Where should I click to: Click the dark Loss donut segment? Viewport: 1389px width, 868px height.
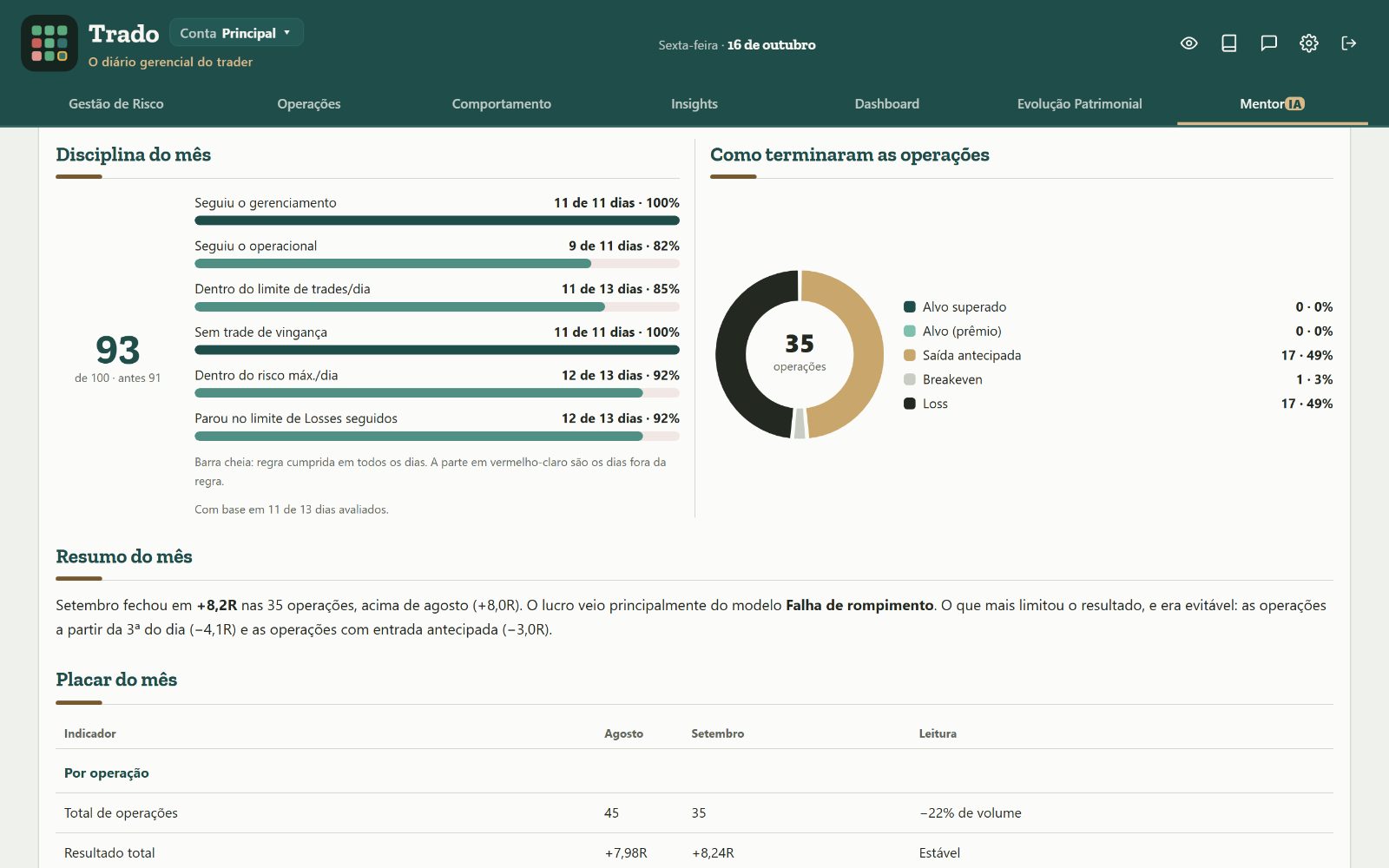pyautogui.click(x=731, y=354)
